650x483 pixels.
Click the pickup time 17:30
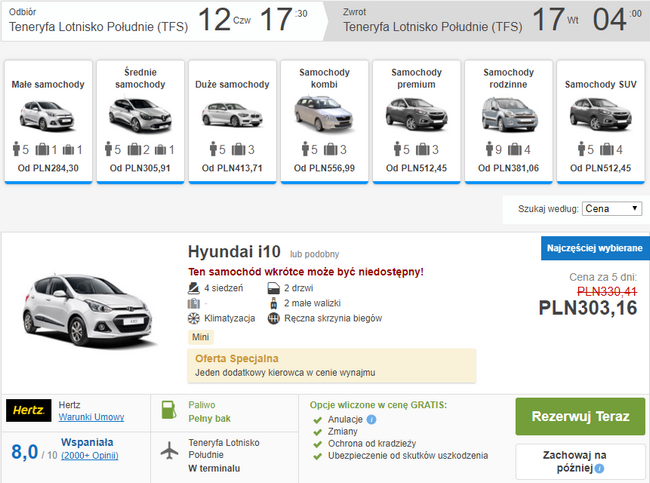[284, 19]
